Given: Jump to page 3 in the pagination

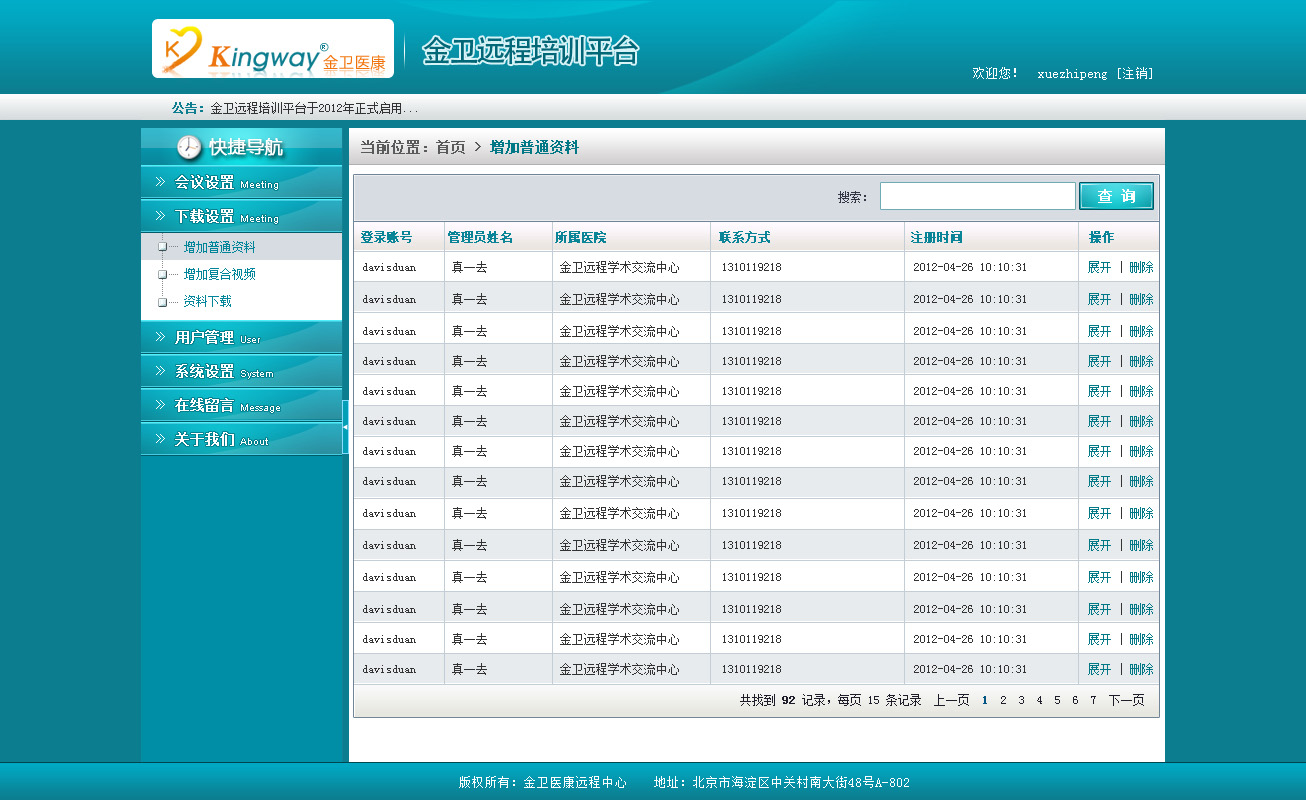Looking at the screenshot, I should (1021, 700).
